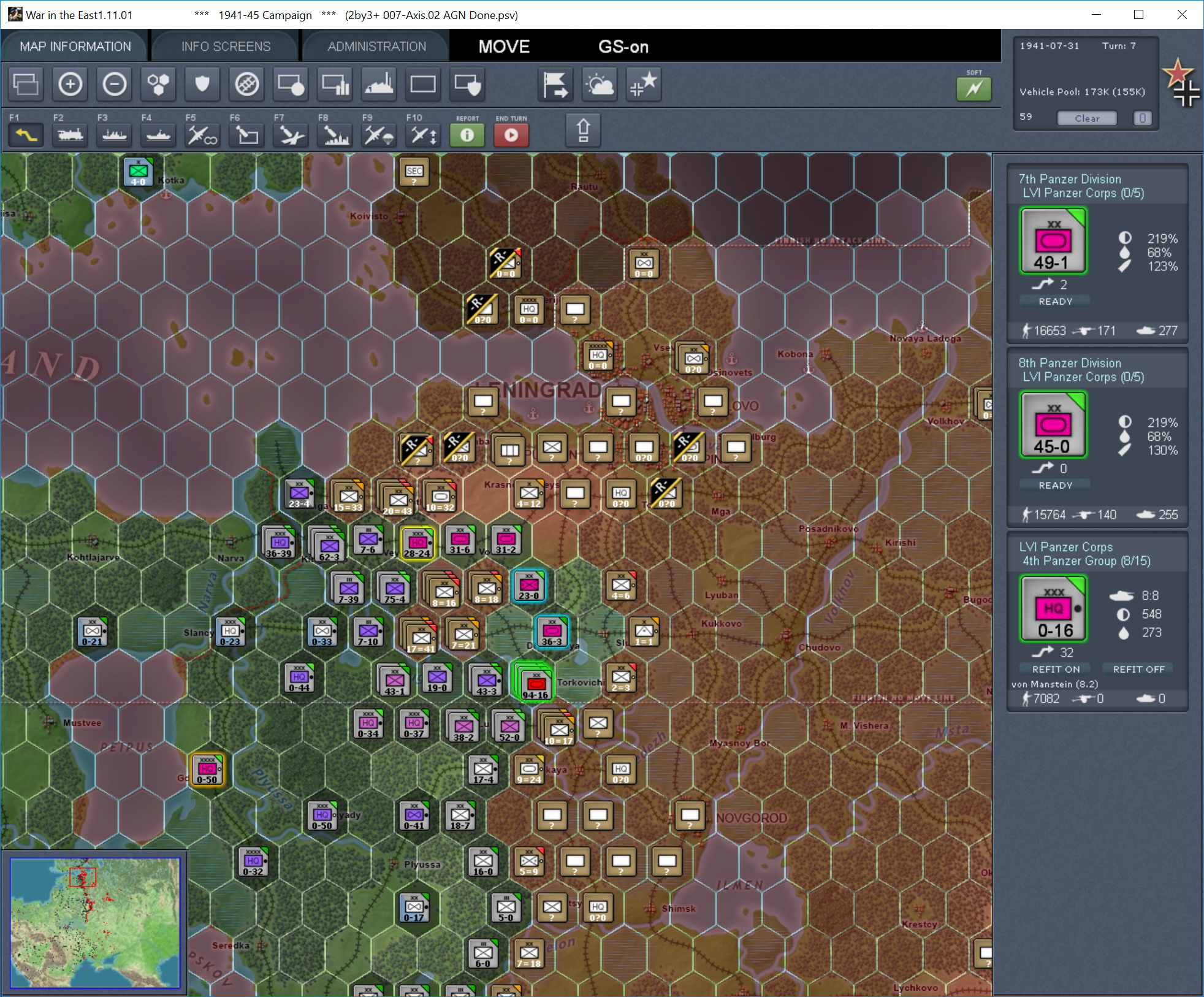Open the weather sun-cloud icon
Image resolution: width=1204 pixels, height=997 pixels.
pos(600,84)
